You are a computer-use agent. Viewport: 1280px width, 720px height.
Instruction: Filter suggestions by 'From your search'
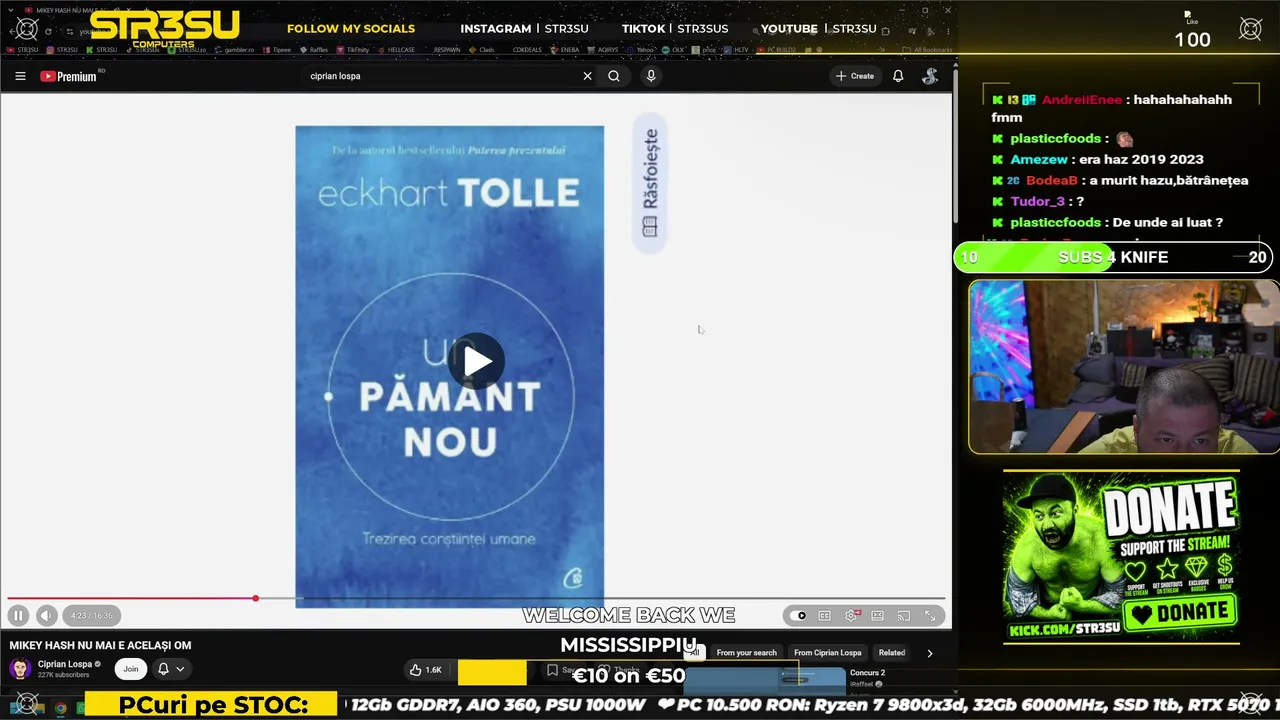click(746, 653)
